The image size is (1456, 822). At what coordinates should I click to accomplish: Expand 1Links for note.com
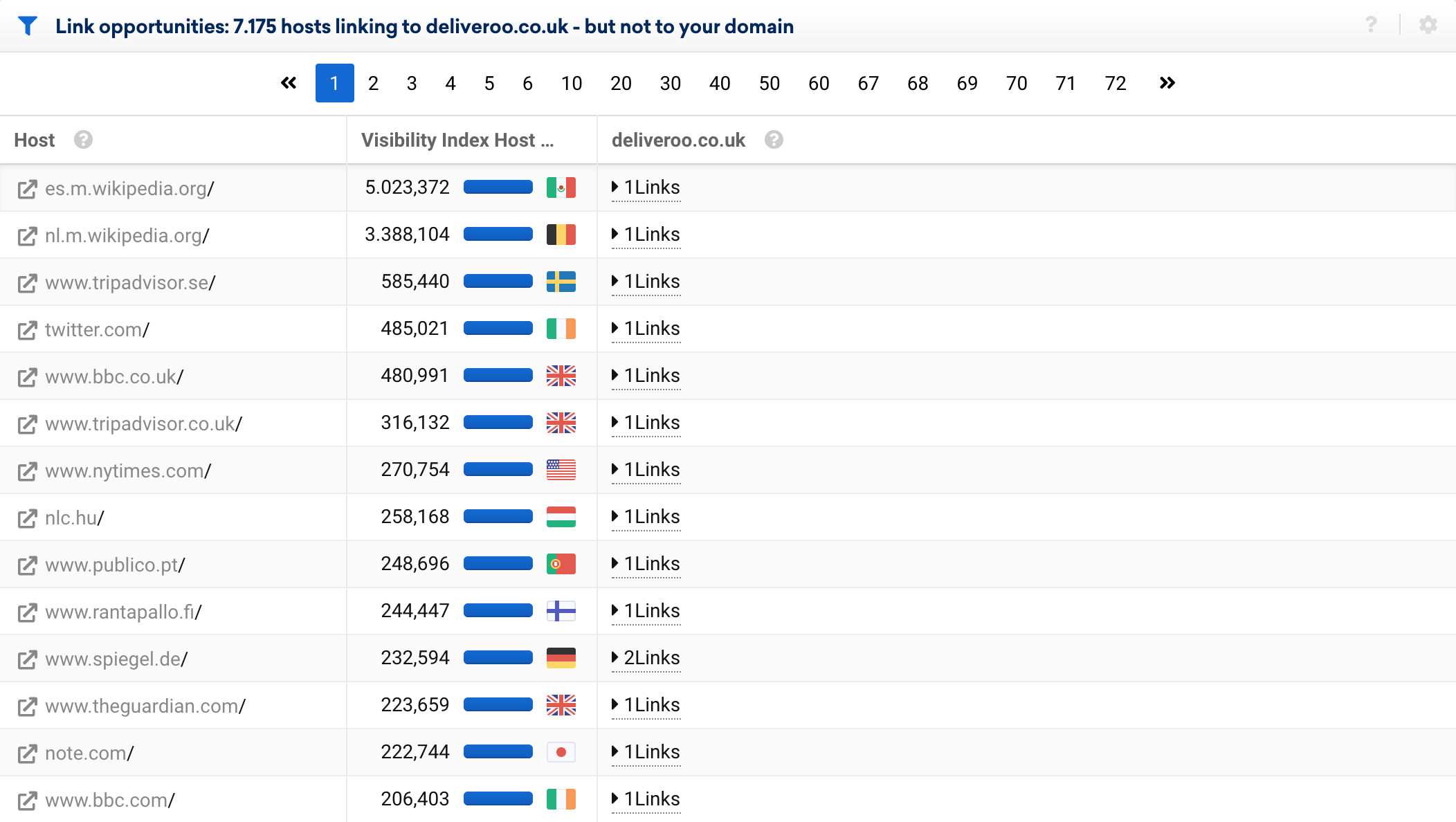coord(646,752)
